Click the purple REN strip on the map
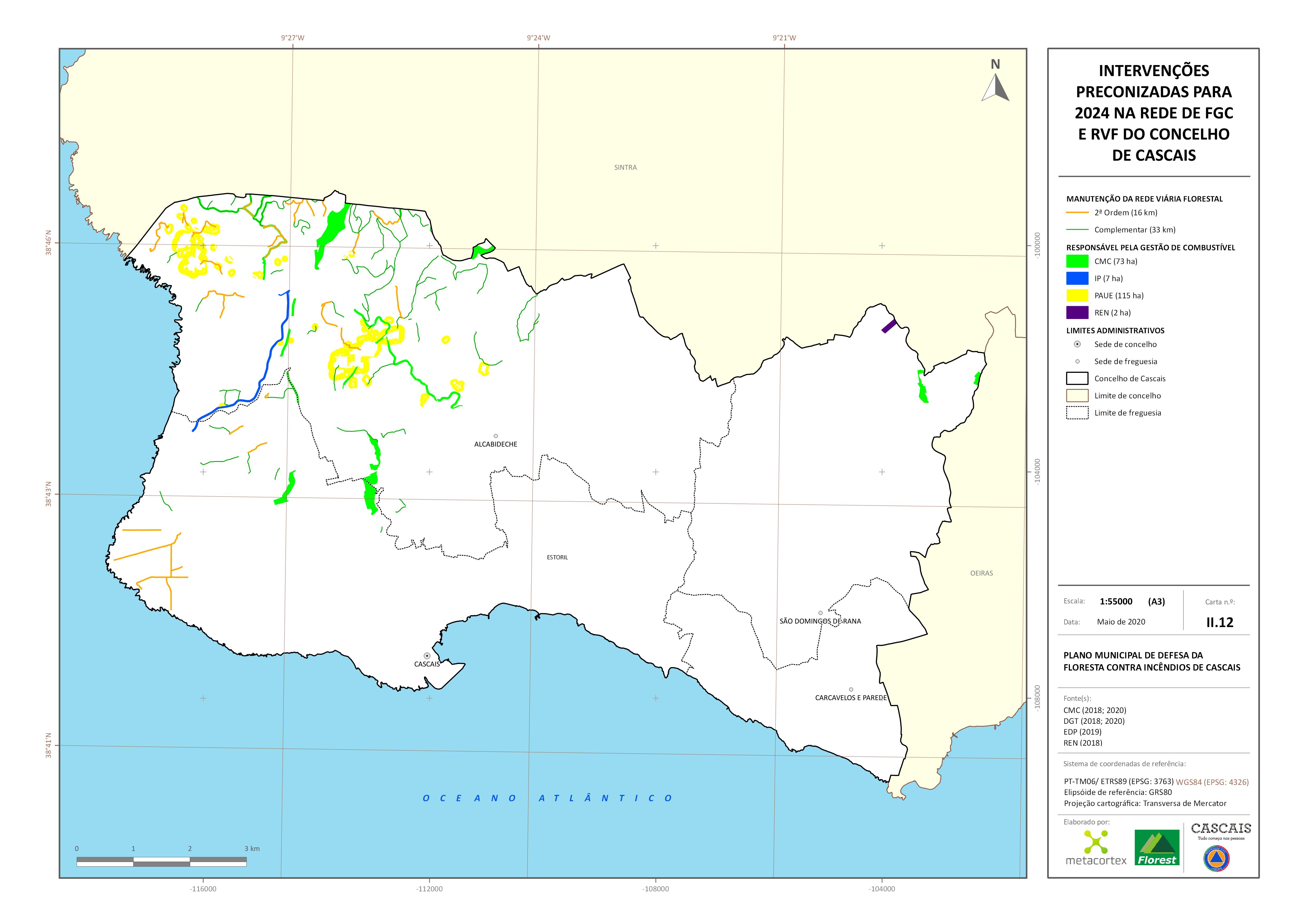 pos(889,326)
